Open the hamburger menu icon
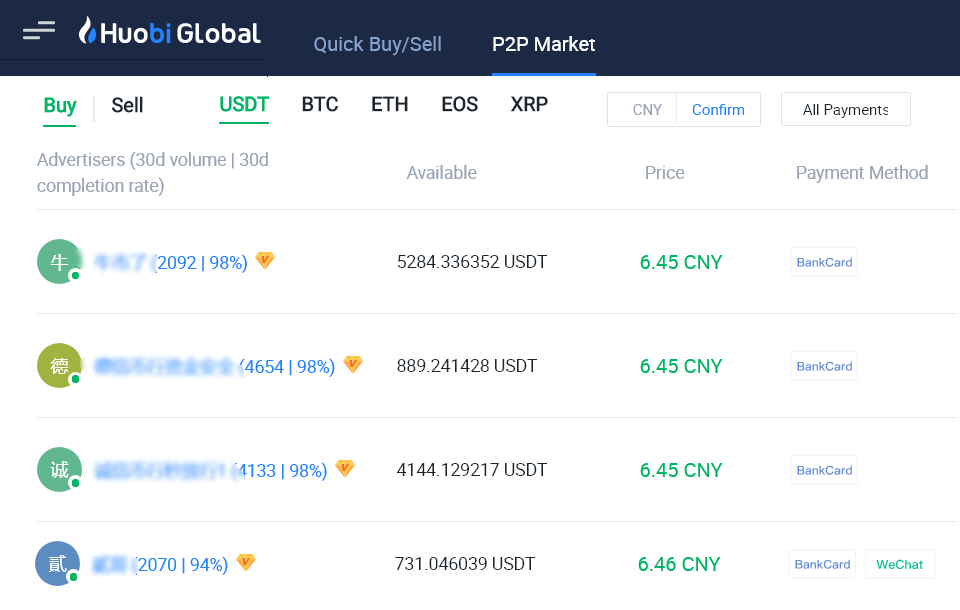 (39, 32)
